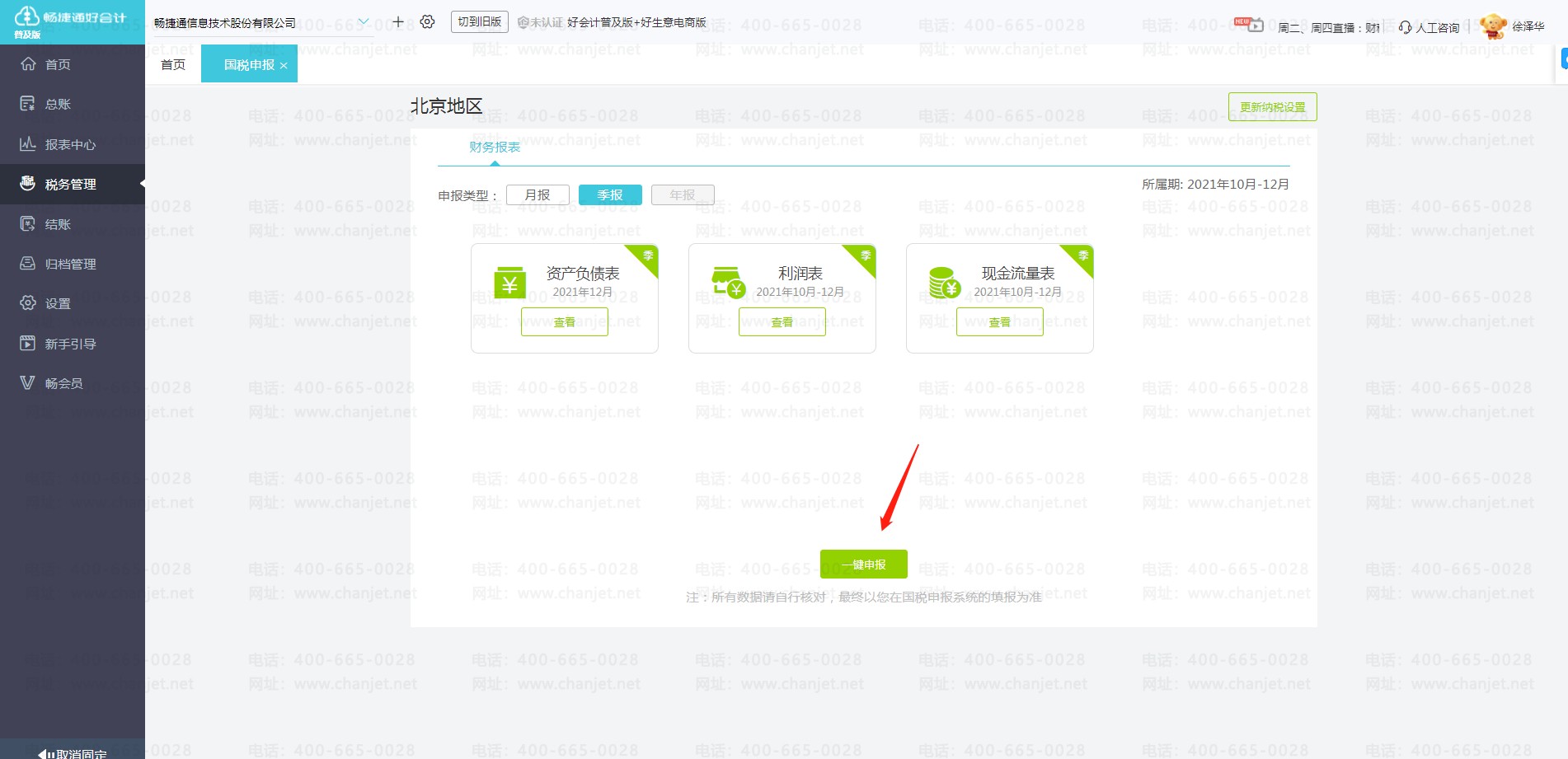Screen dimensions: 1568x759
Task: Switch to the 首页 tab
Action: (173, 64)
